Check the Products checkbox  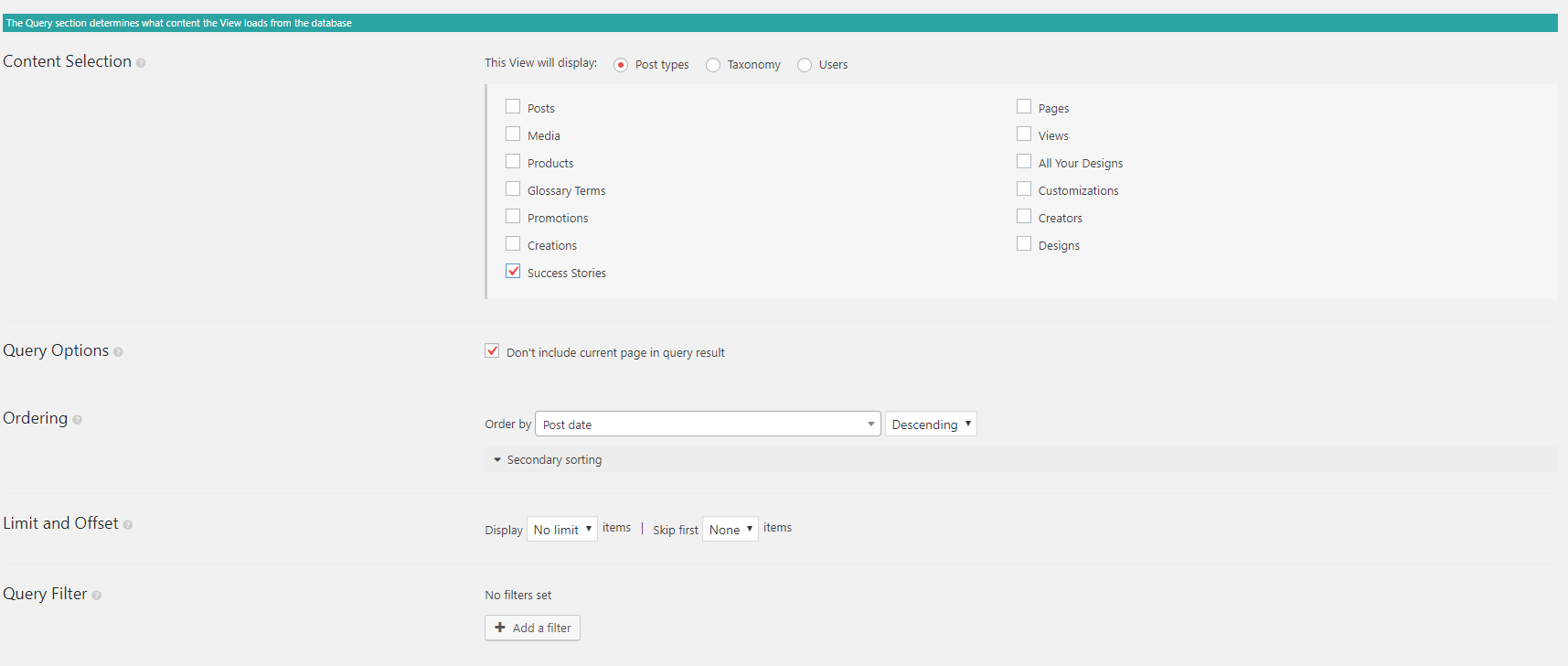[513, 162]
